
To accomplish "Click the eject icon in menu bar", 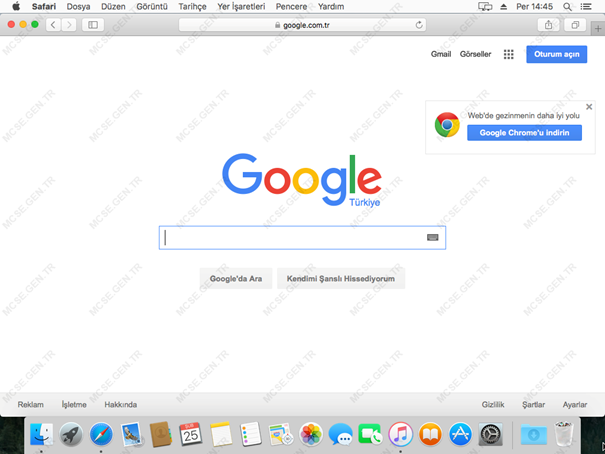I will pyautogui.click(x=504, y=7).
